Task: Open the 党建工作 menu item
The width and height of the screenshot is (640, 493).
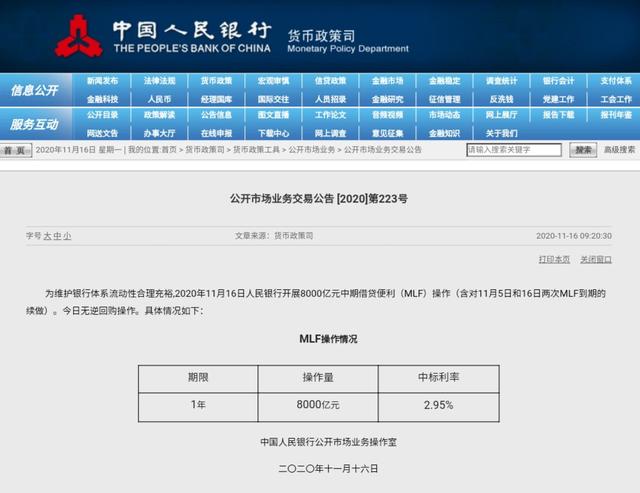Action: (558, 99)
